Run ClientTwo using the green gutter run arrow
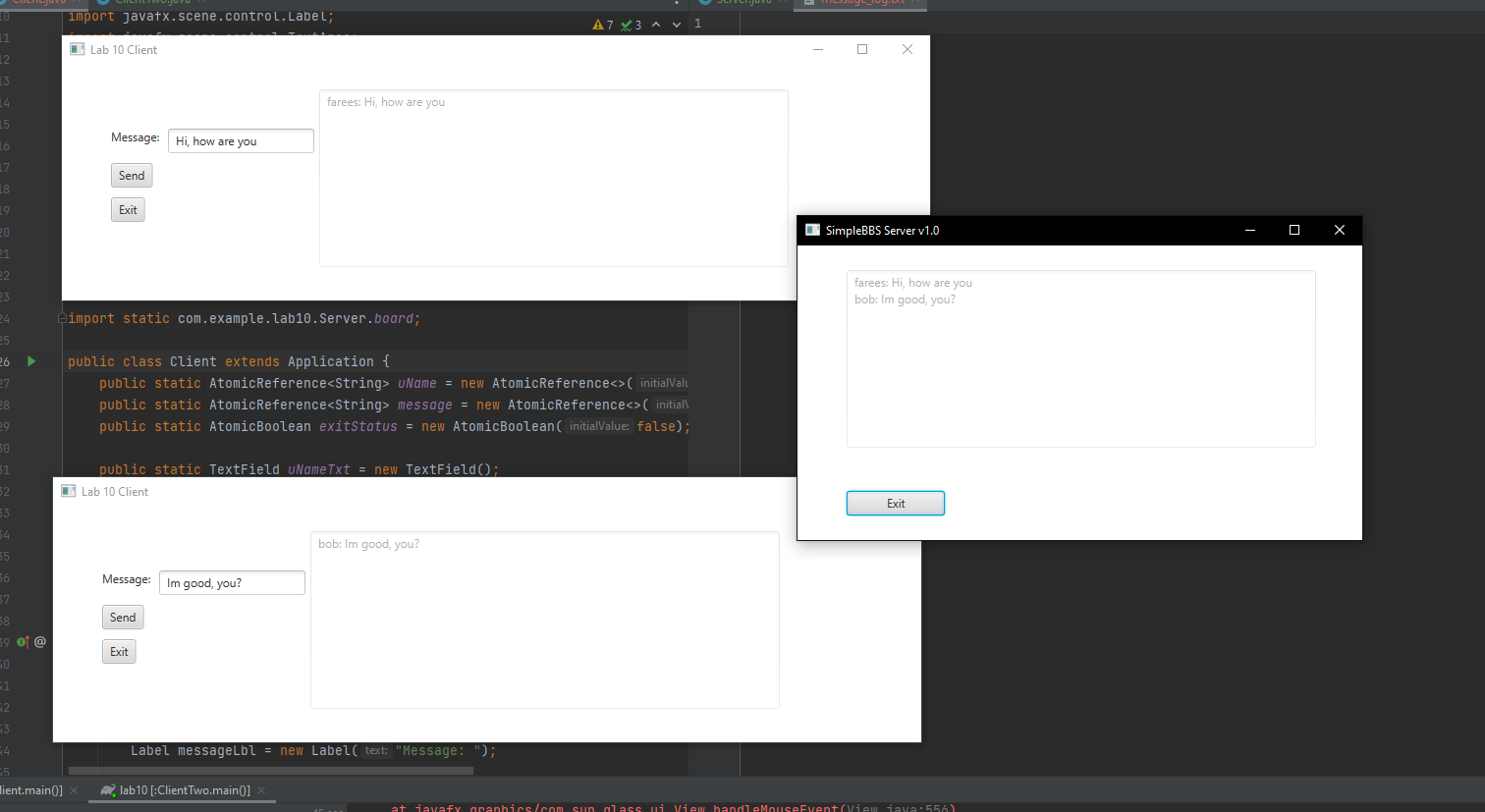 [x=30, y=361]
